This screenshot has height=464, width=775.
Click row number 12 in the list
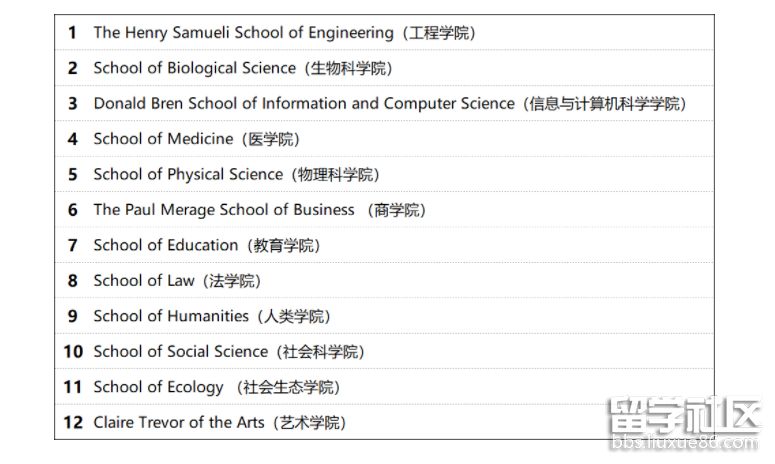[x=73, y=422]
